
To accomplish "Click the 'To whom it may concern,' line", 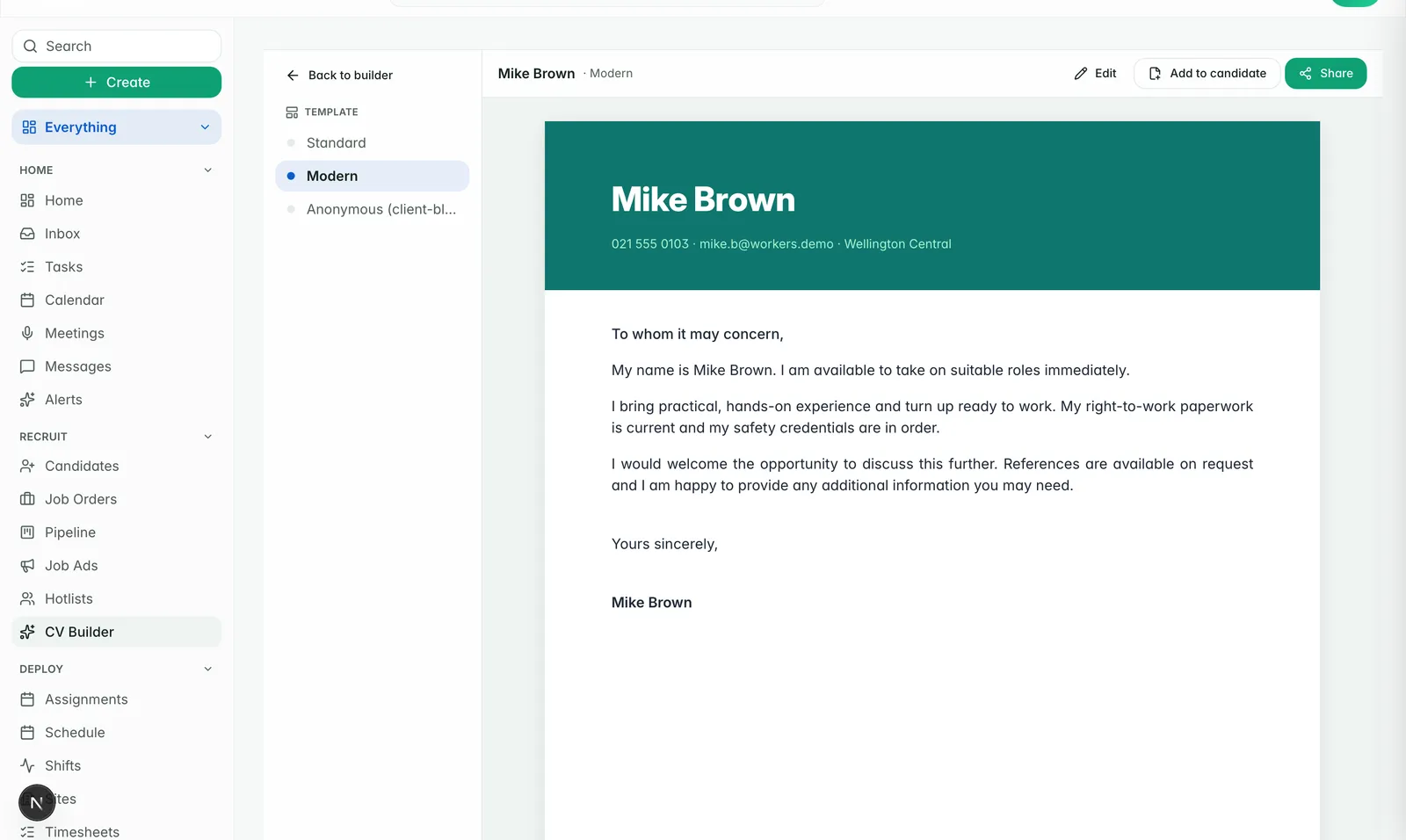I will (x=698, y=334).
